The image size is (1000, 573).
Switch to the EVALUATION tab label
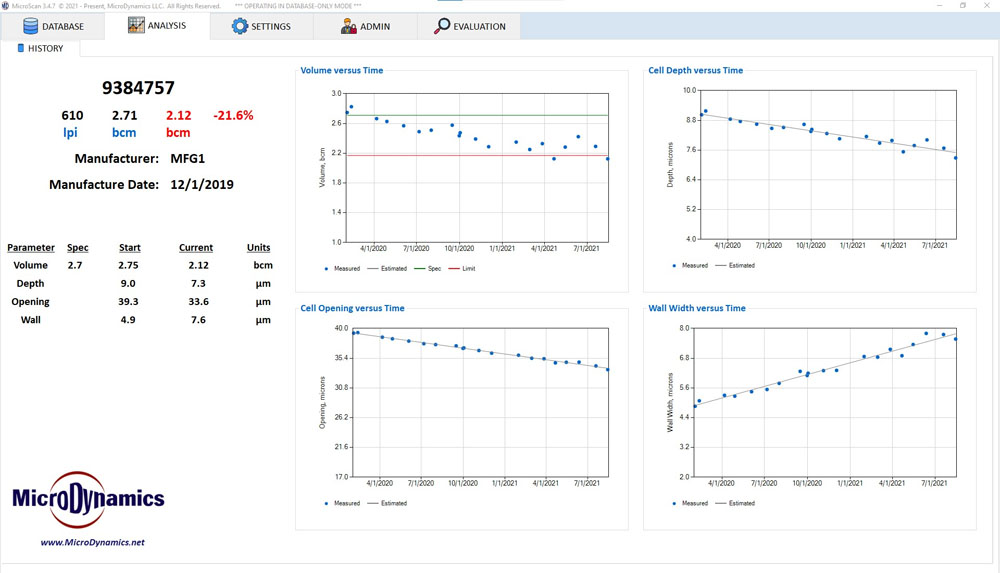tap(479, 27)
